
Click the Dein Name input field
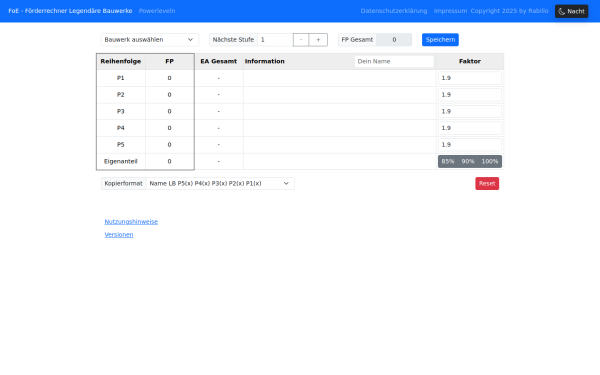(394, 61)
